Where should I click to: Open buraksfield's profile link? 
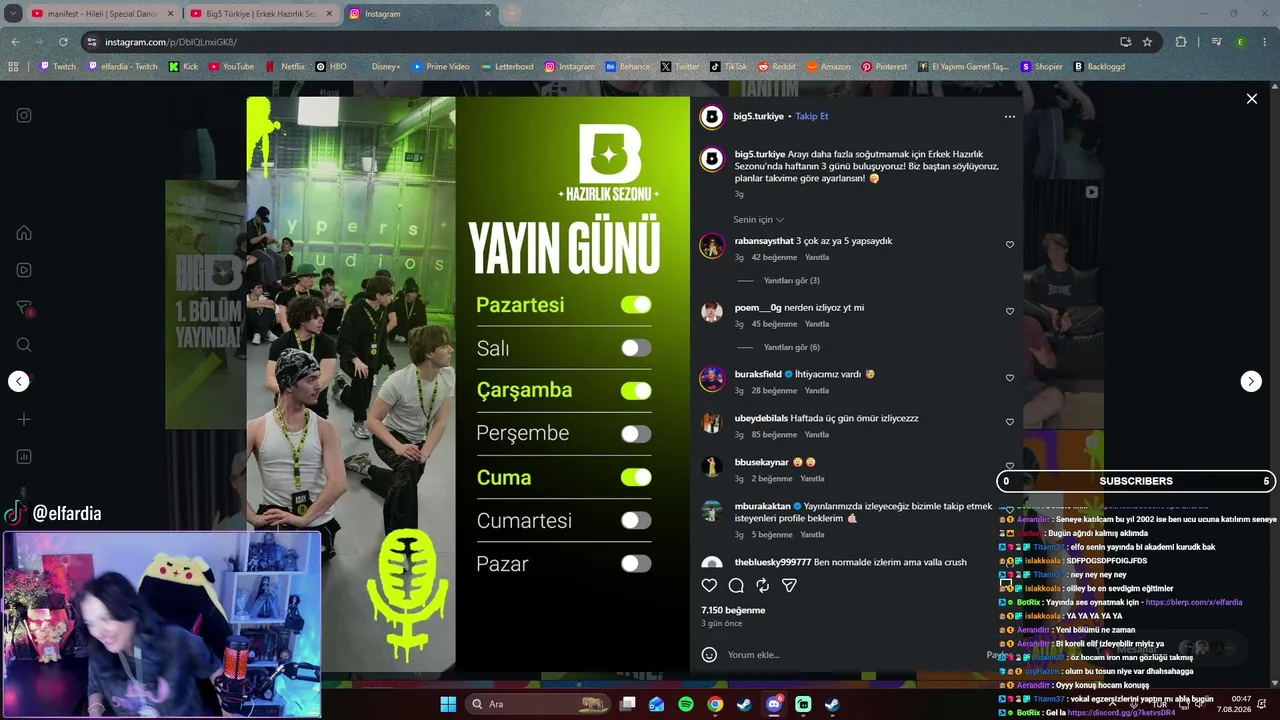tap(758, 374)
